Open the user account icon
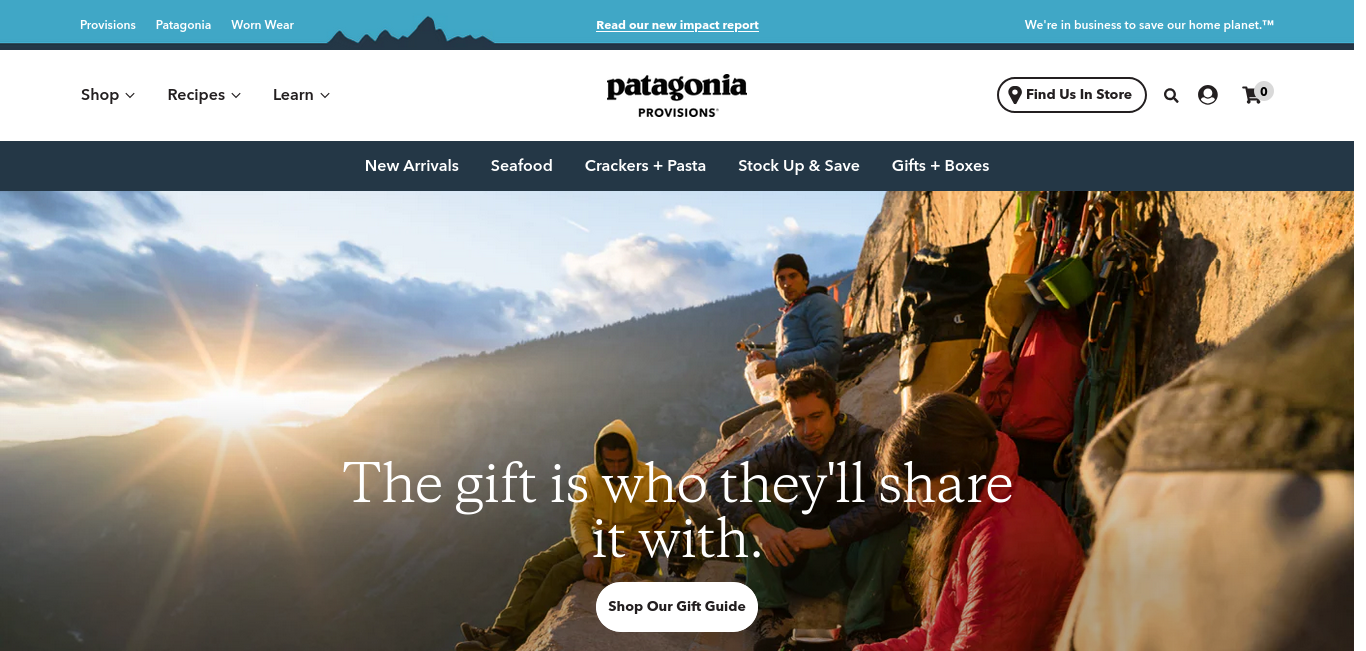This screenshot has width=1366, height=651. coord(1208,95)
